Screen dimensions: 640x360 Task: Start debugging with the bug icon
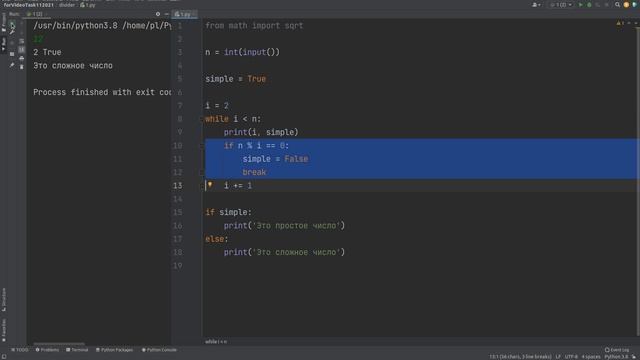tap(589, 4)
